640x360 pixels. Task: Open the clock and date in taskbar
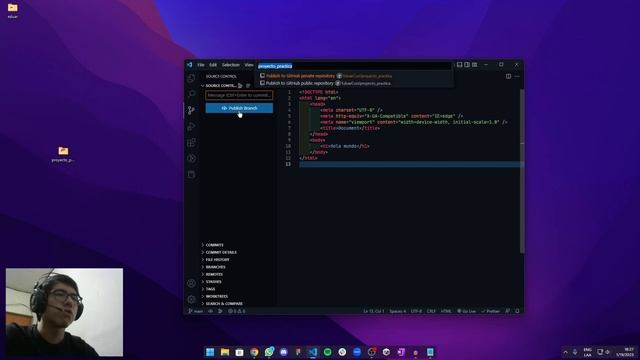[x=625, y=352]
